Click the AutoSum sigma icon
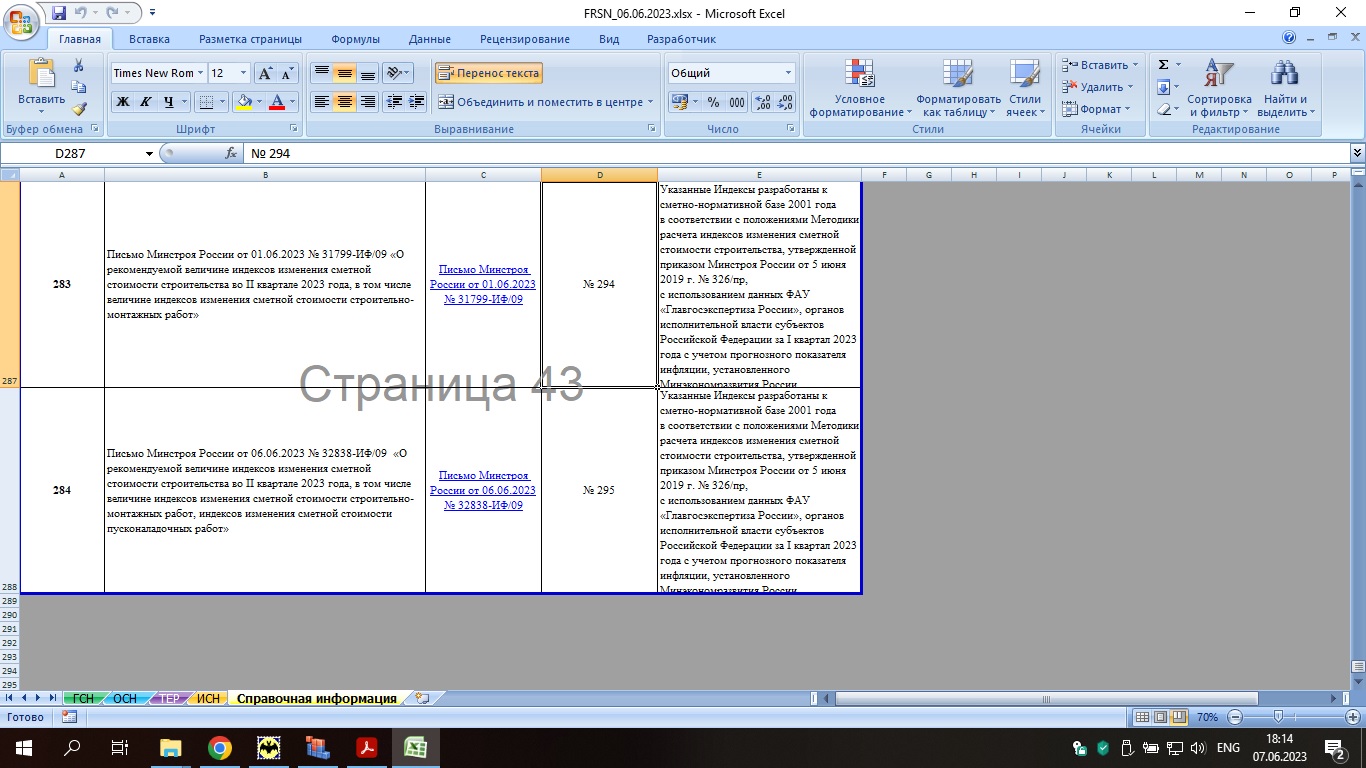1366x768 pixels. 1163,65
